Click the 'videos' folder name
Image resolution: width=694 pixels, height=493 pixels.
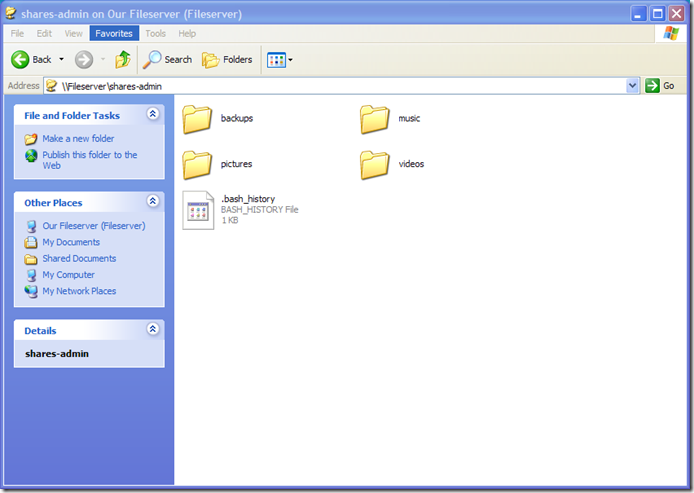click(411, 164)
